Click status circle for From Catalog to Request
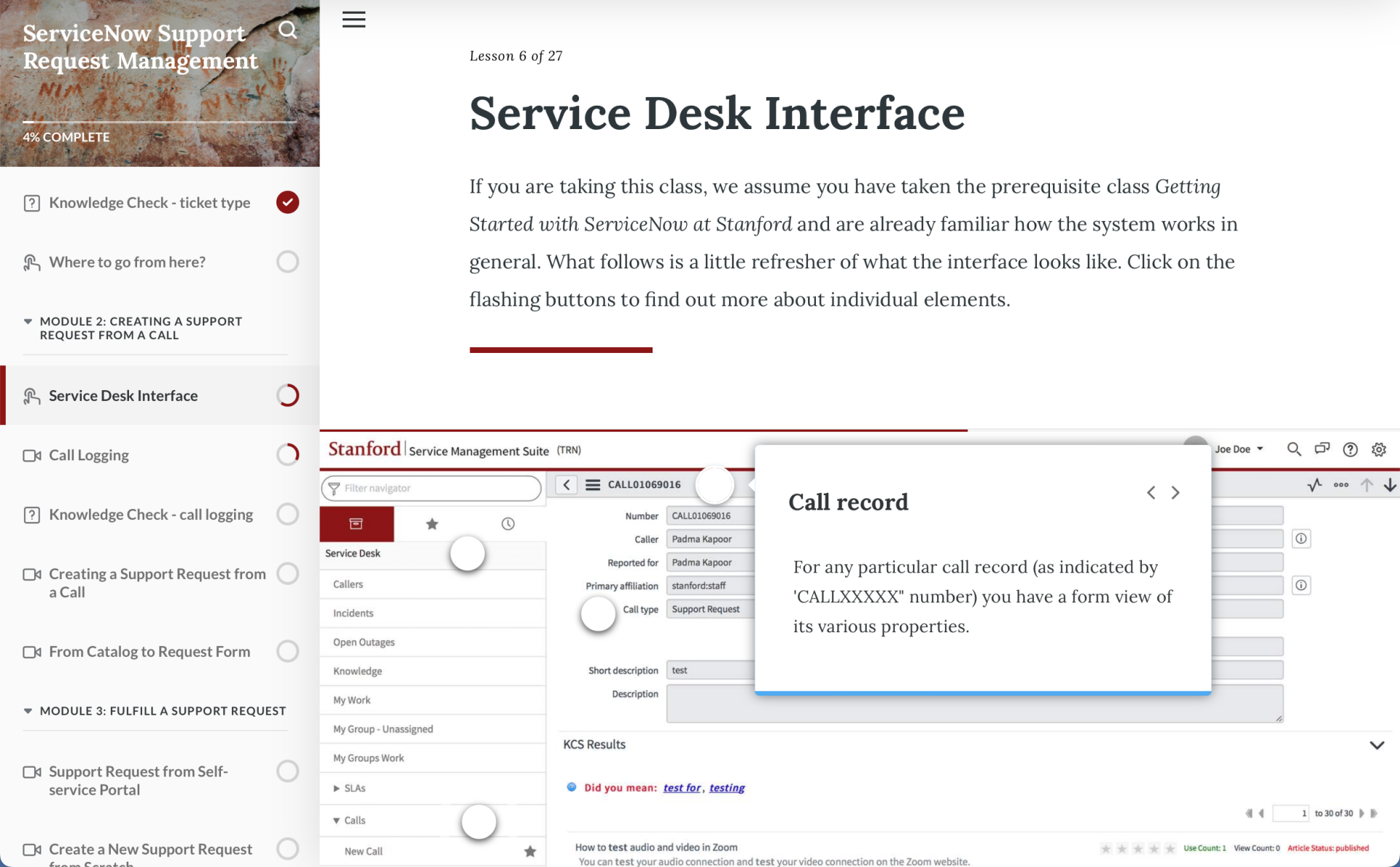 [x=287, y=651]
